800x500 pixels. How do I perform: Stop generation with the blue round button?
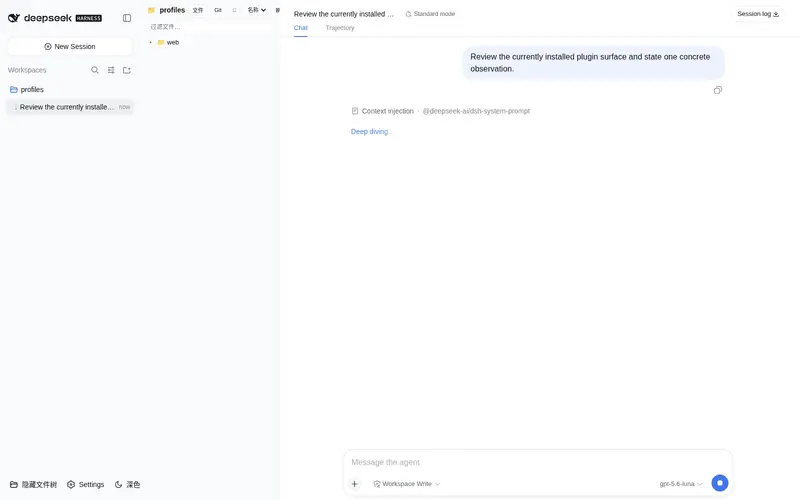point(720,483)
